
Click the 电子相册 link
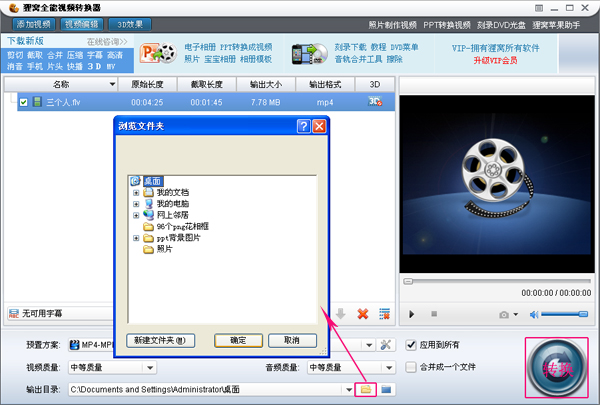[x=200, y=47]
